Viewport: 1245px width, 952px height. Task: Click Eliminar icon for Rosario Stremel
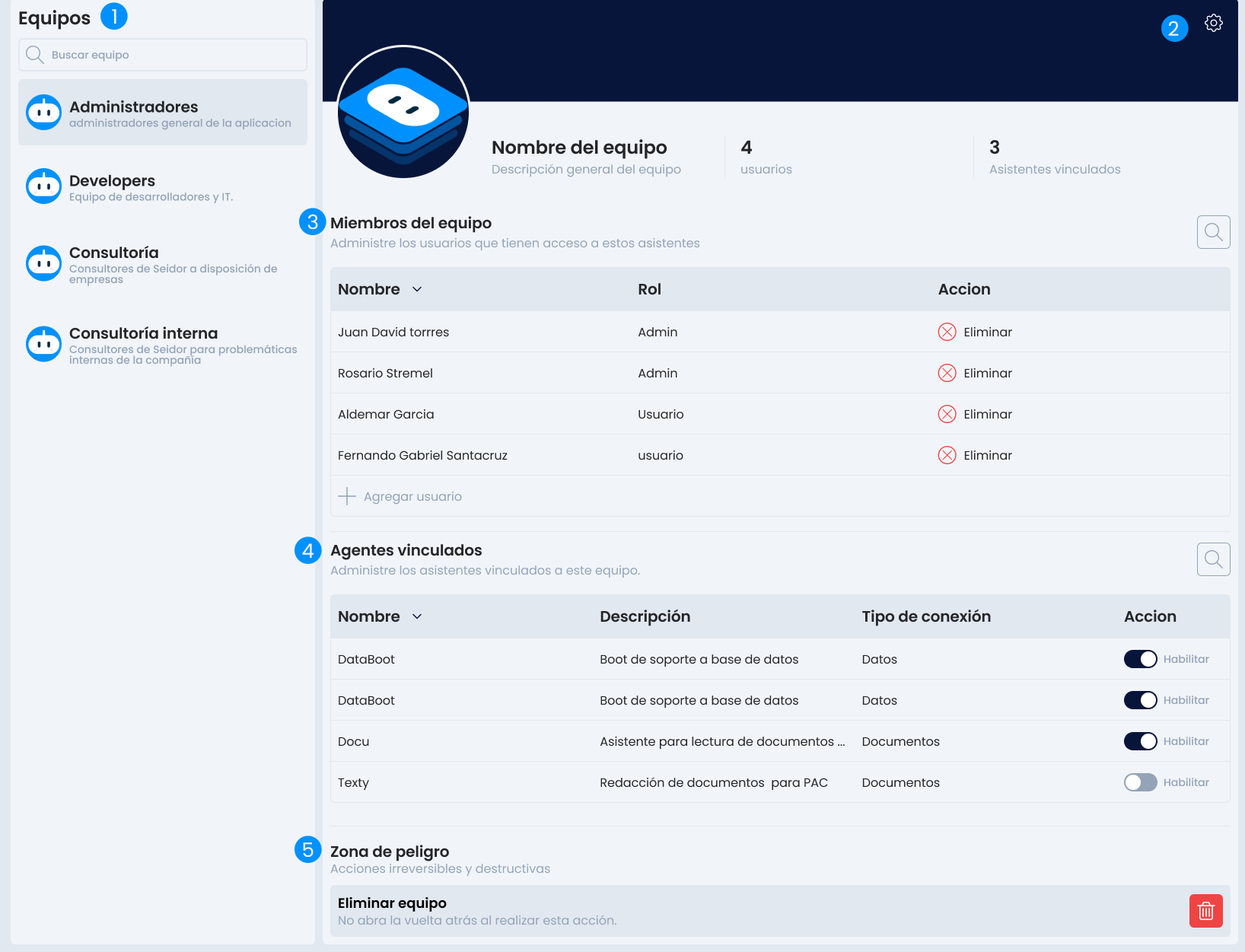pos(947,373)
